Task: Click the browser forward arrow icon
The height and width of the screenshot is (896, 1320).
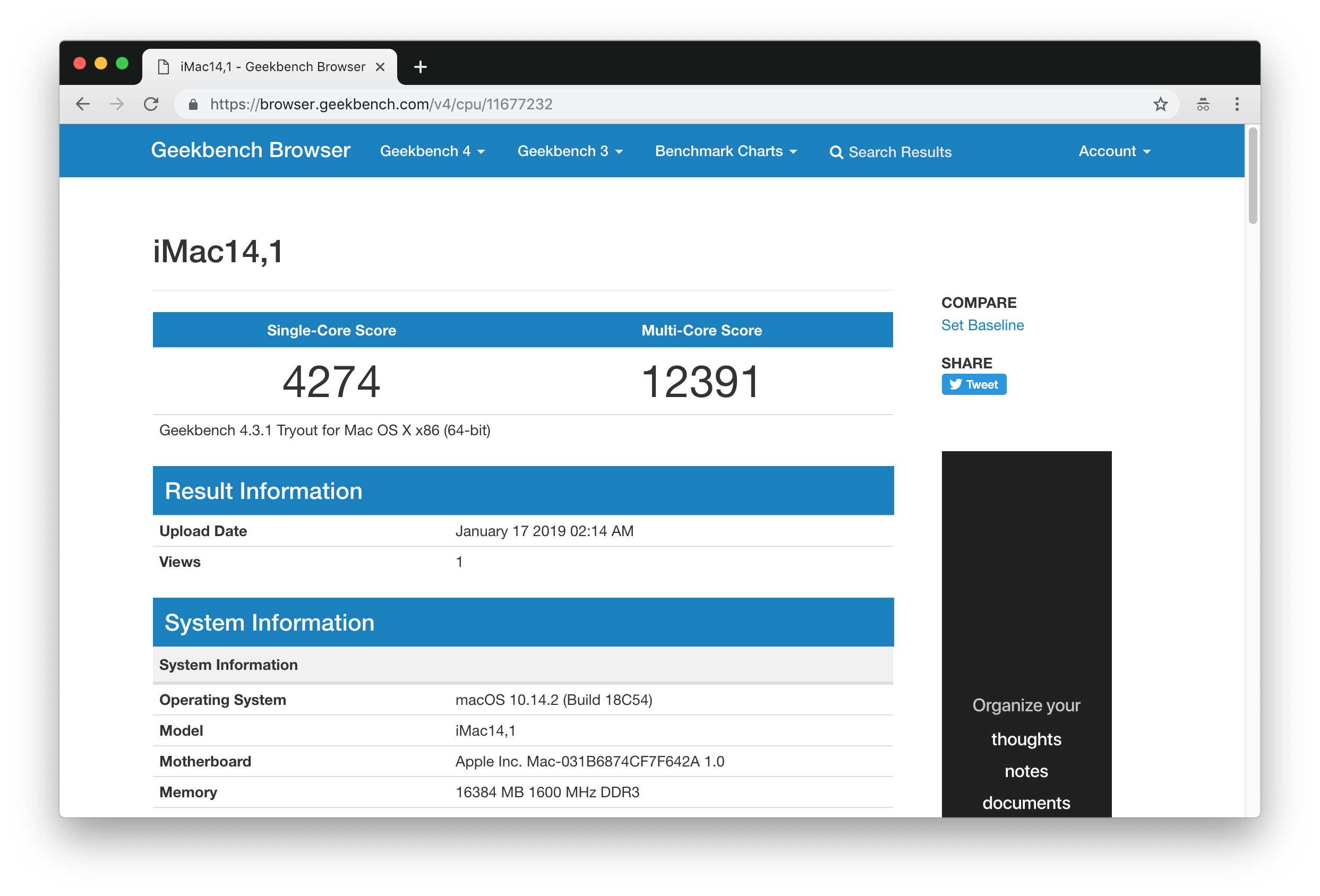Action: (117, 104)
